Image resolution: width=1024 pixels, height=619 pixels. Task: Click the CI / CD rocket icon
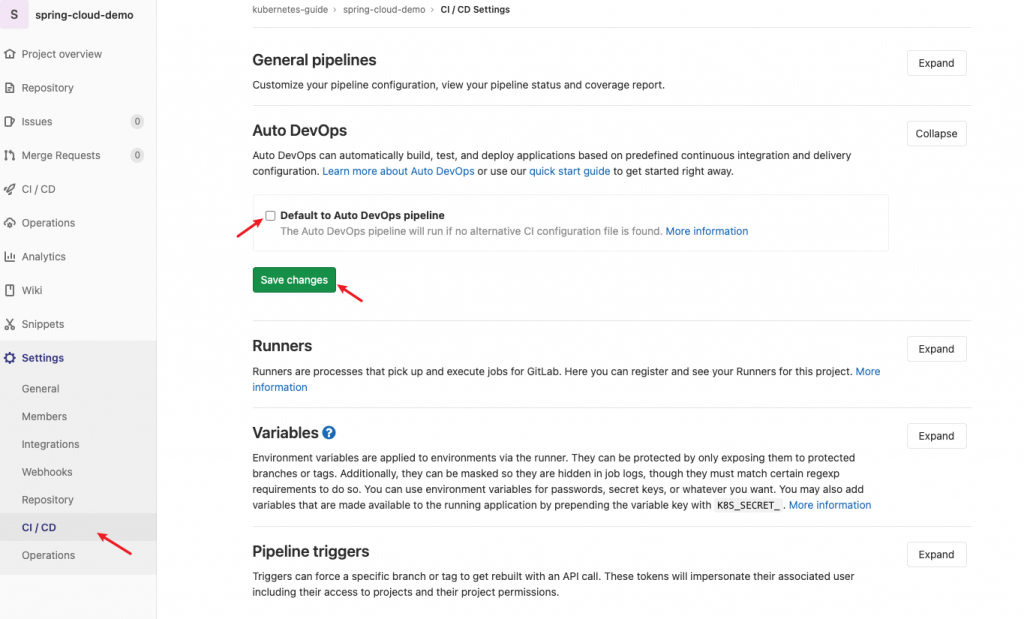[x=10, y=189]
